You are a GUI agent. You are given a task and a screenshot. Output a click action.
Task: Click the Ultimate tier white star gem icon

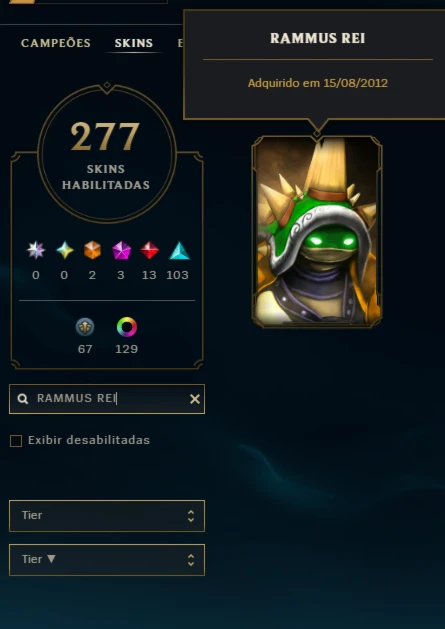coord(36,250)
